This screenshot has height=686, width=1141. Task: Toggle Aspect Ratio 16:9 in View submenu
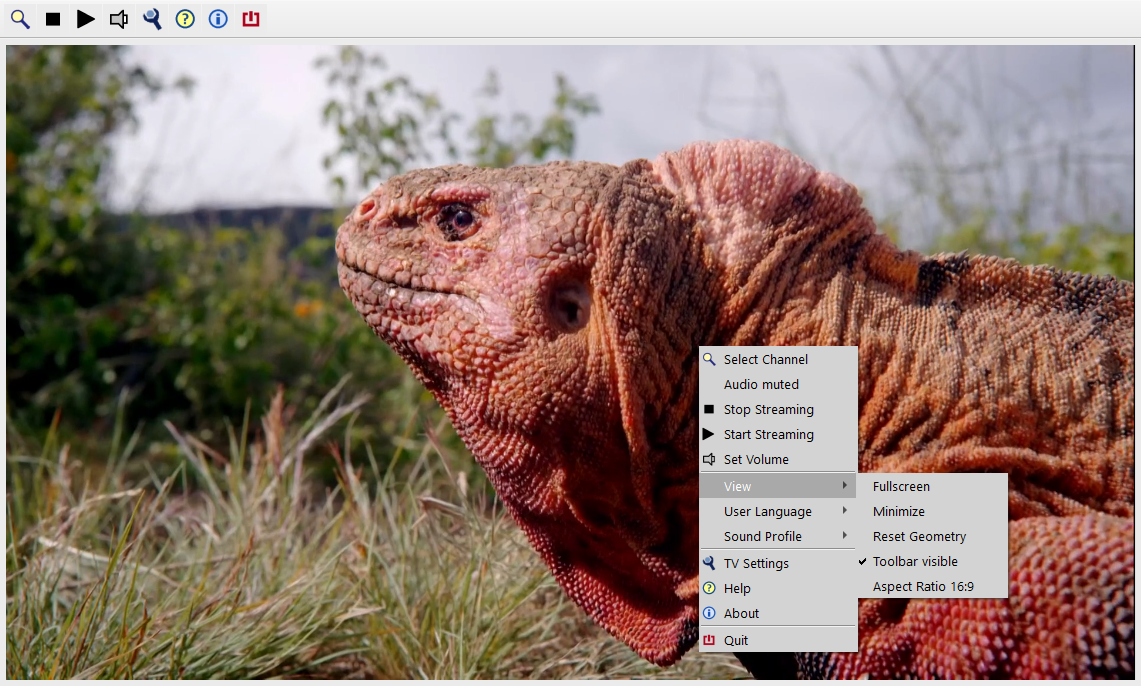tap(923, 587)
